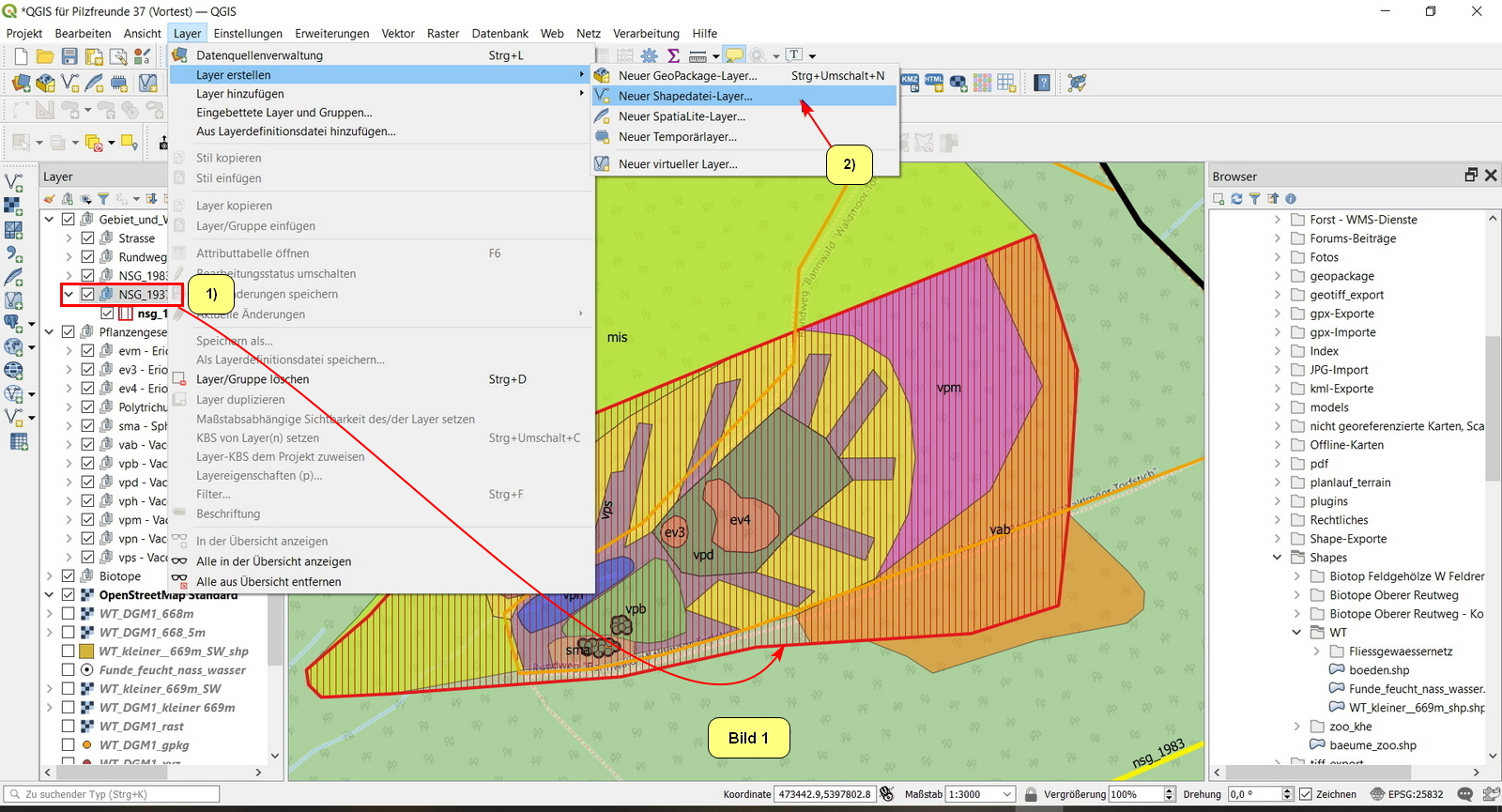The image size is (1502, 812).
Task: Click the Map Tips speech bubble icon
Action: coord(734,56)
